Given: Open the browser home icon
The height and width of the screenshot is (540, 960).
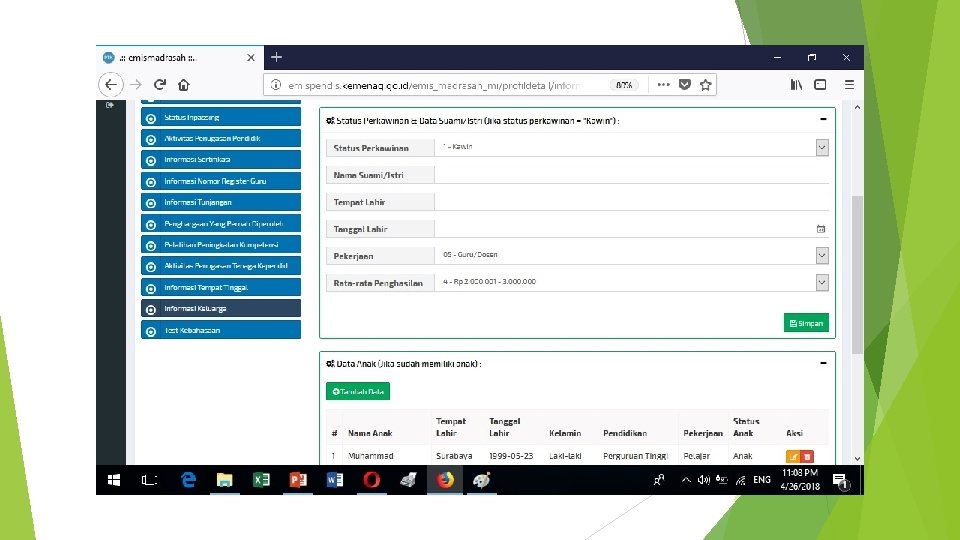Looking at the screenshot, I should [x=184, y=85].
